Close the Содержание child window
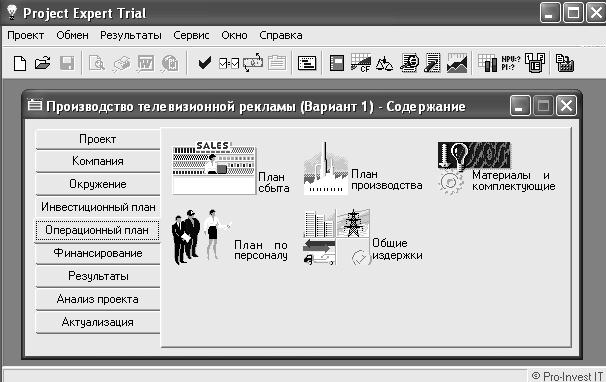 pyautogui.click(x=566, y=106)
